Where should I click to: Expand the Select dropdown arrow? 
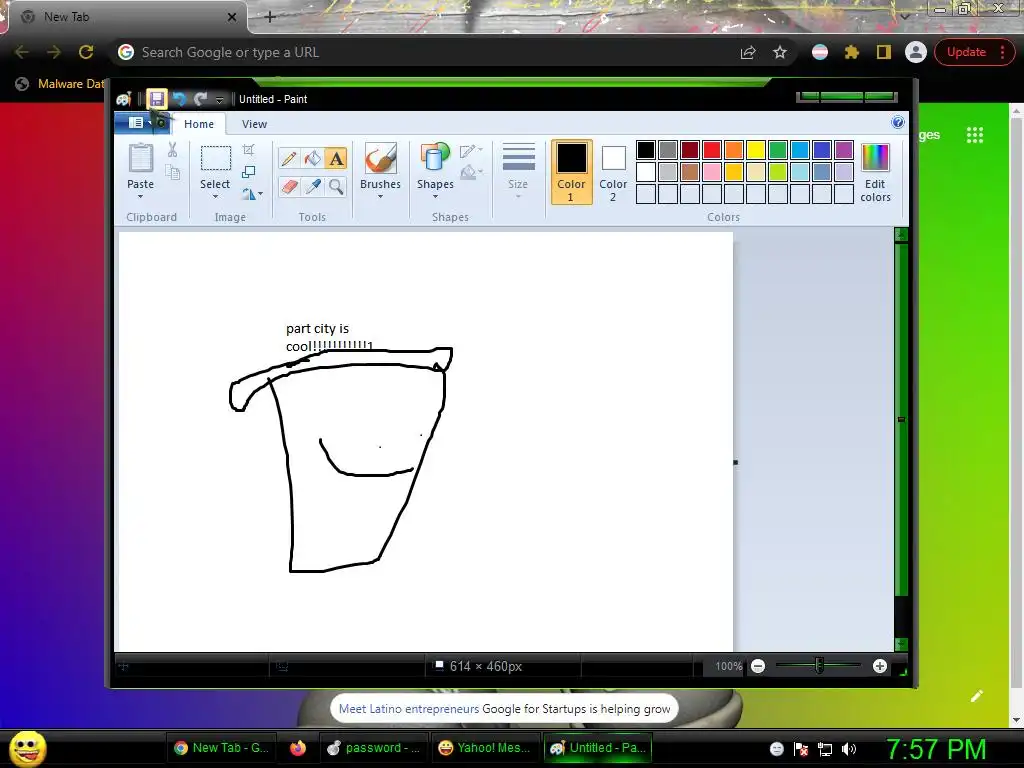click(216, 196)
